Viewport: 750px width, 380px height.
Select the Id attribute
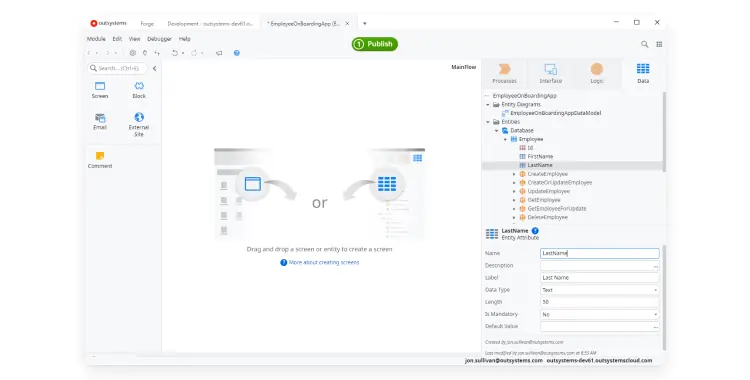tap(530, 148)
